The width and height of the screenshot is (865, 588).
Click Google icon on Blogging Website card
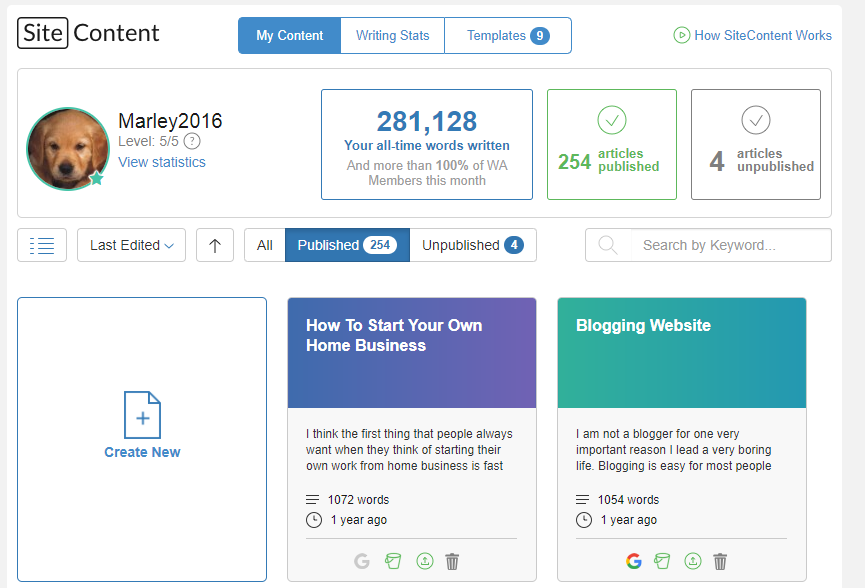634,562
